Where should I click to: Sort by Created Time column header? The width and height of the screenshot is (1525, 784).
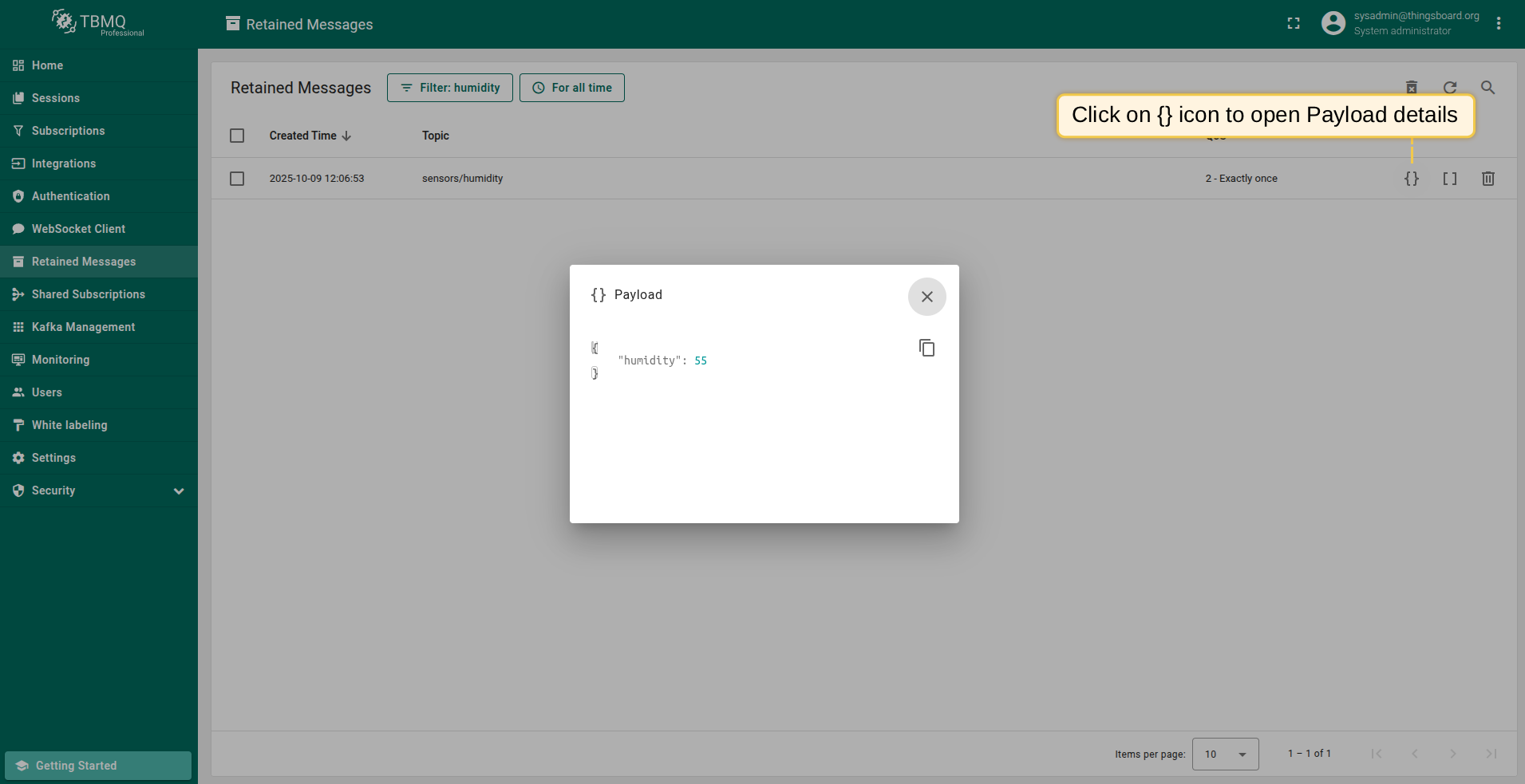point(303,136)
